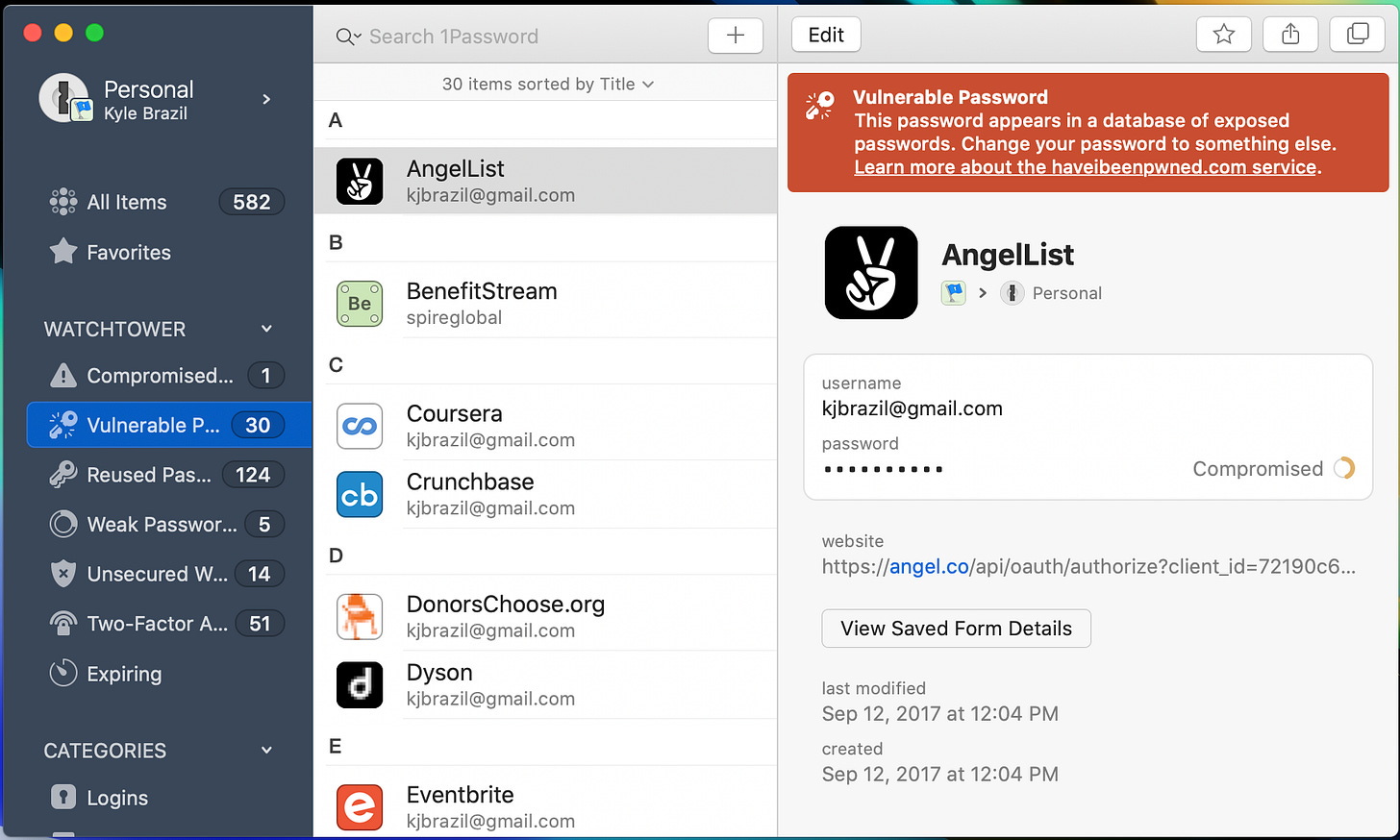Screen dimensions: 1400x840
Task: Open the Personal account switcher chevron
Action: click(266, 99)
